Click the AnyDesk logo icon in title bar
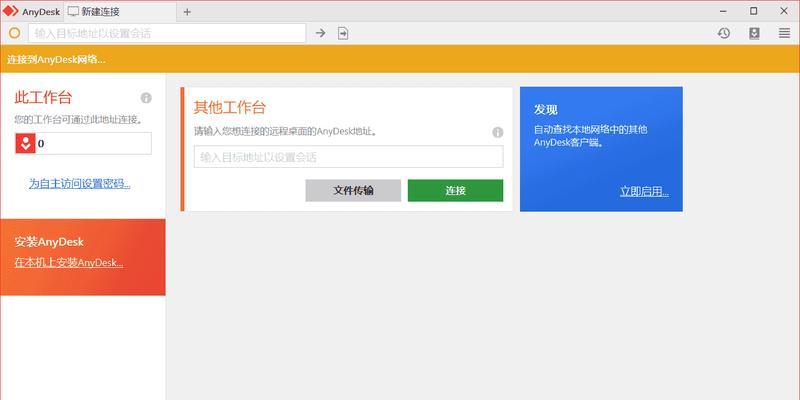The width and height of the screenshot is (800, 400). click(x=10, y=11)
